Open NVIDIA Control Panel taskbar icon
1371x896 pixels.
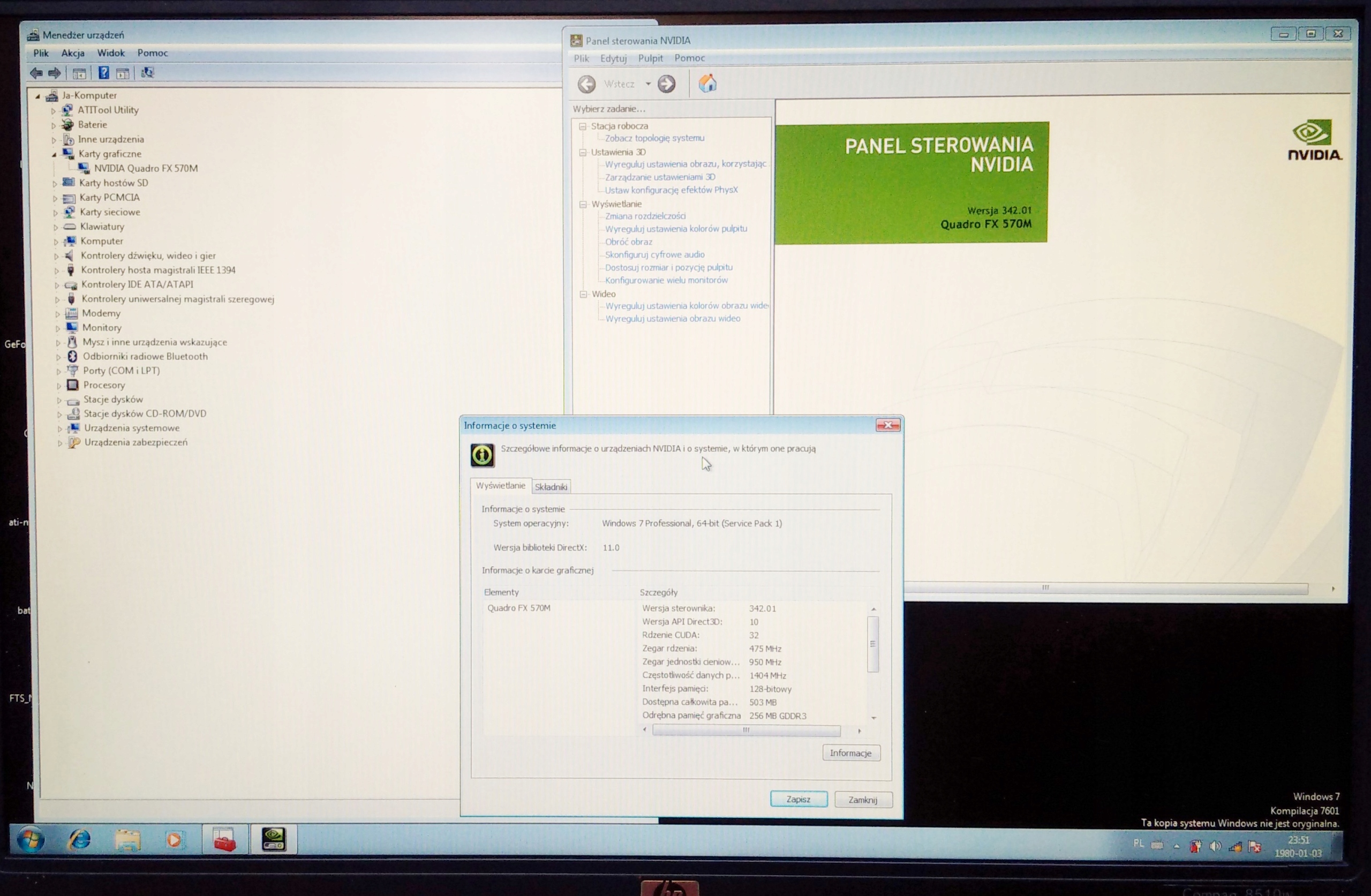coord(274,839)
